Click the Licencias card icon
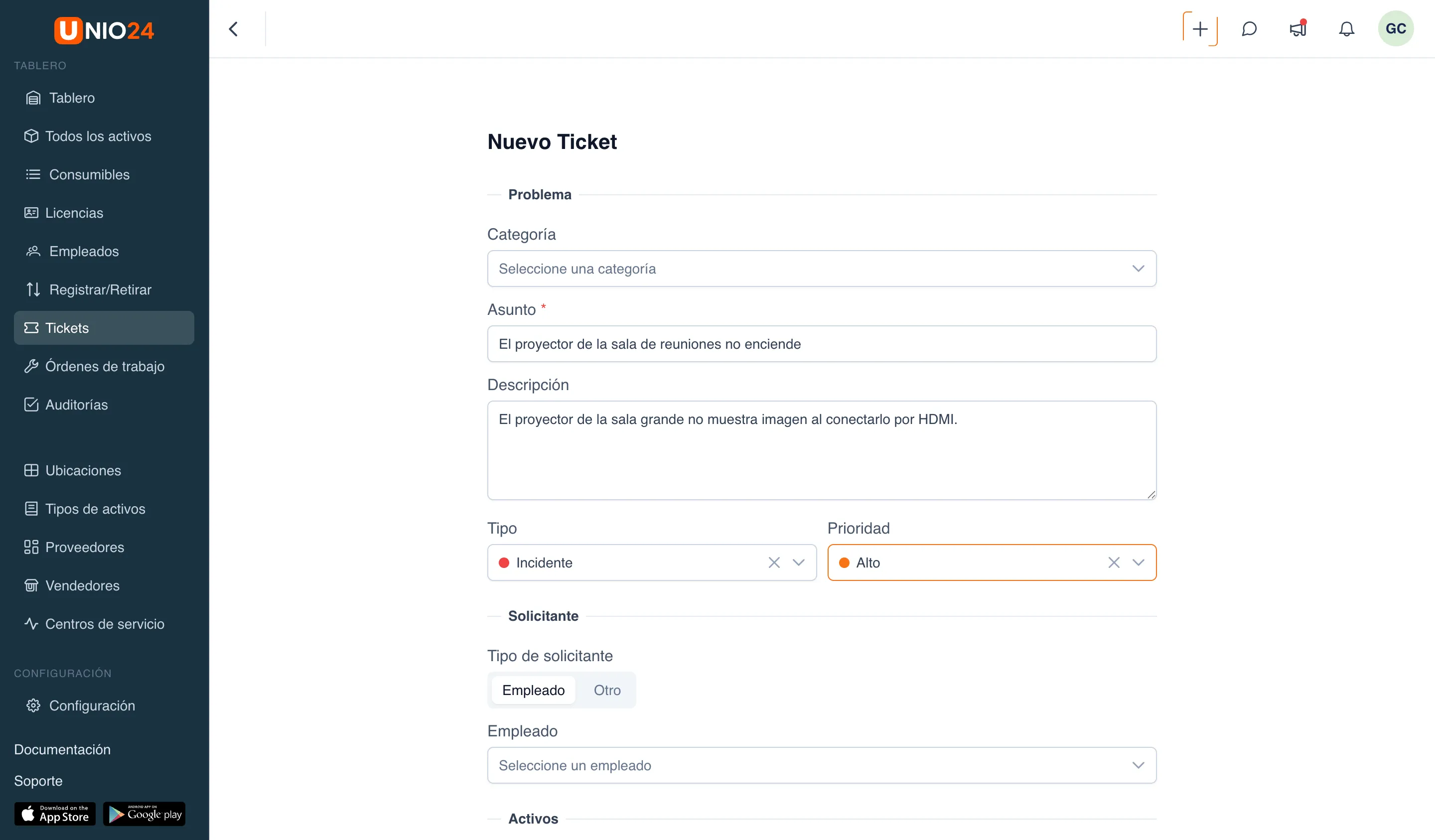Screen dimensions: 1435x840 coord(31,213)
